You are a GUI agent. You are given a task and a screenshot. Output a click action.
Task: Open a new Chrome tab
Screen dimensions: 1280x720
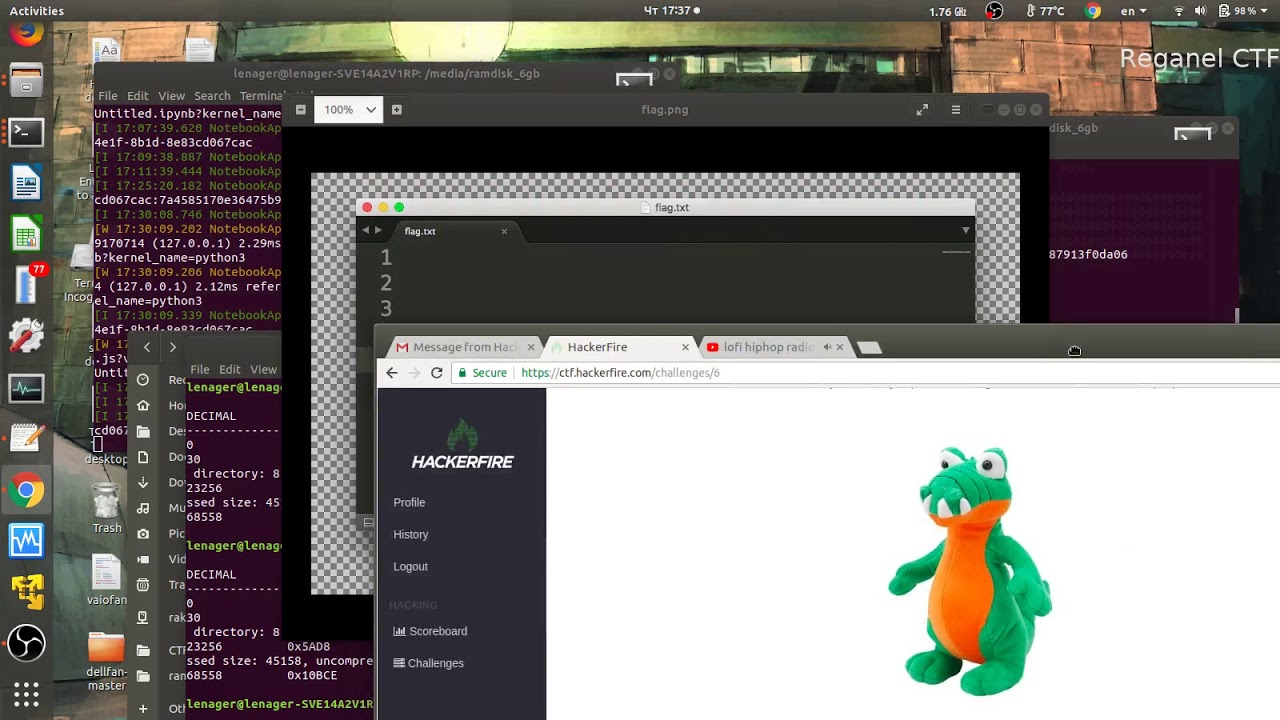coord(869,347)
